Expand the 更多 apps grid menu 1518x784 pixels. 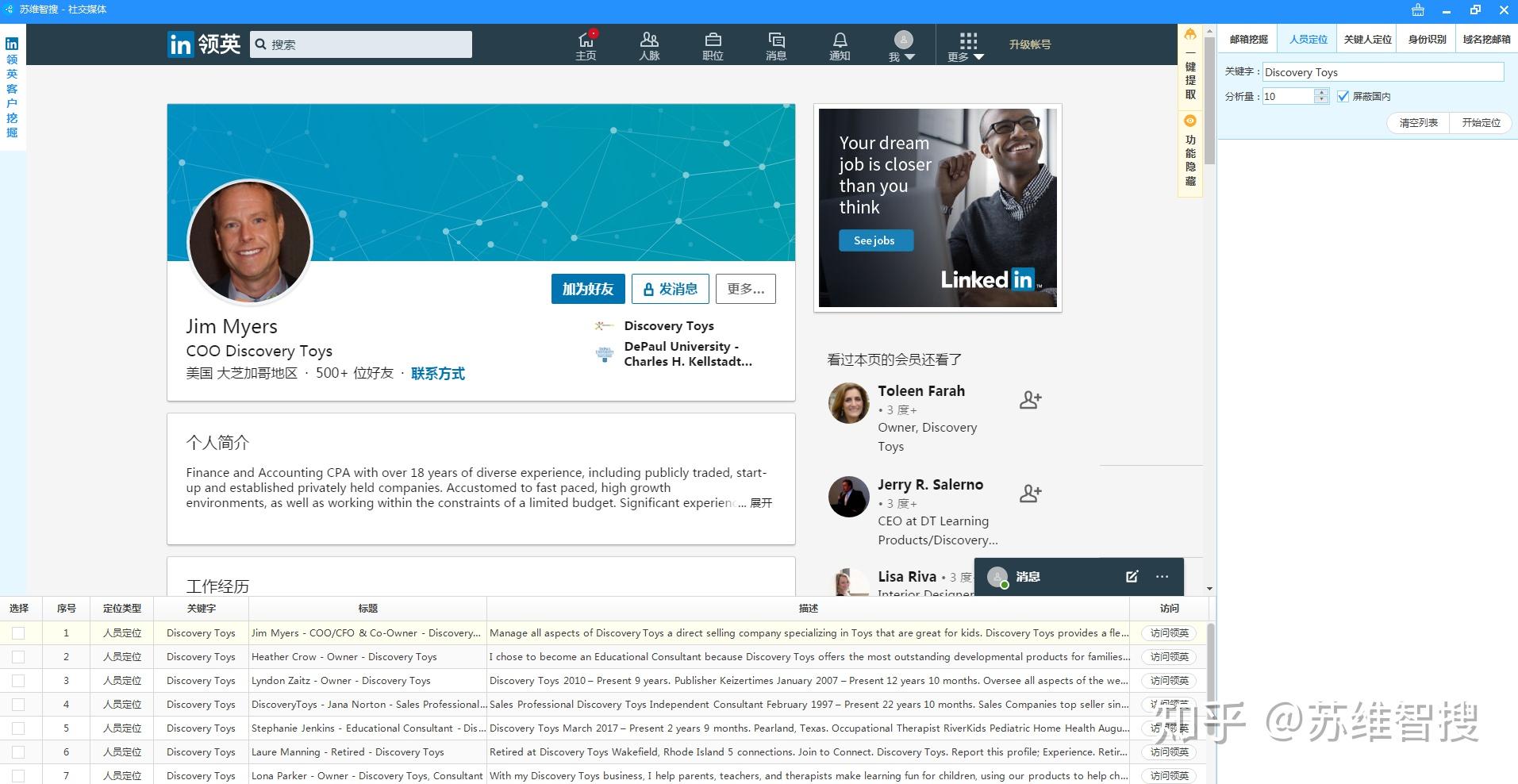[966, 46]
